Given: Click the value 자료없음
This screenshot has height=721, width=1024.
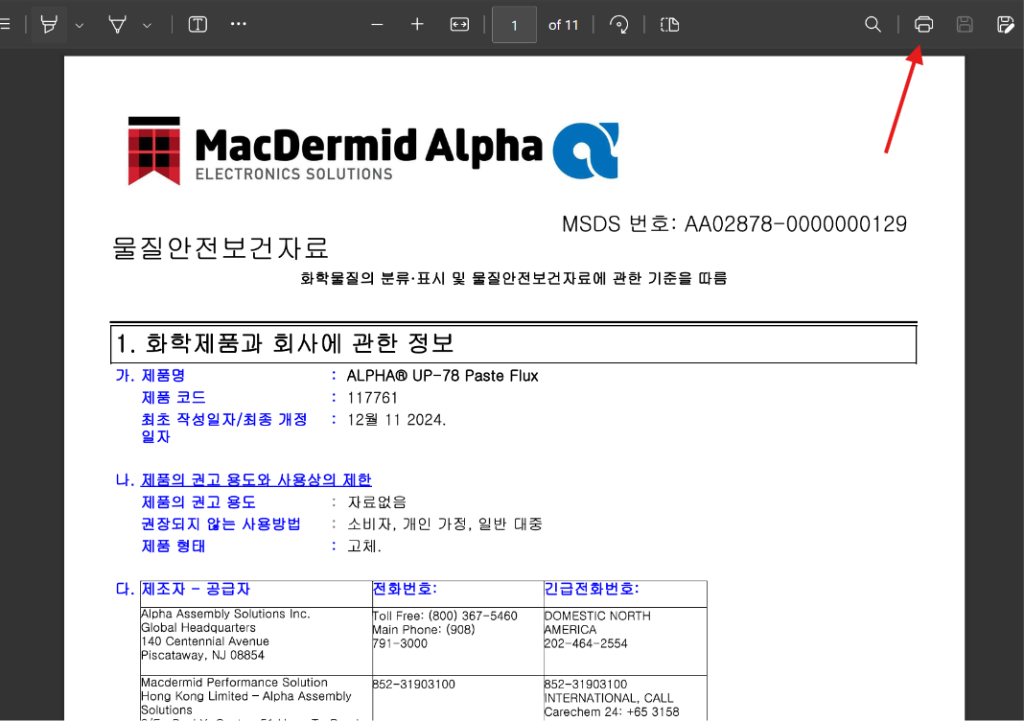Looking at the screenshot, I should [x=377, y=502].
